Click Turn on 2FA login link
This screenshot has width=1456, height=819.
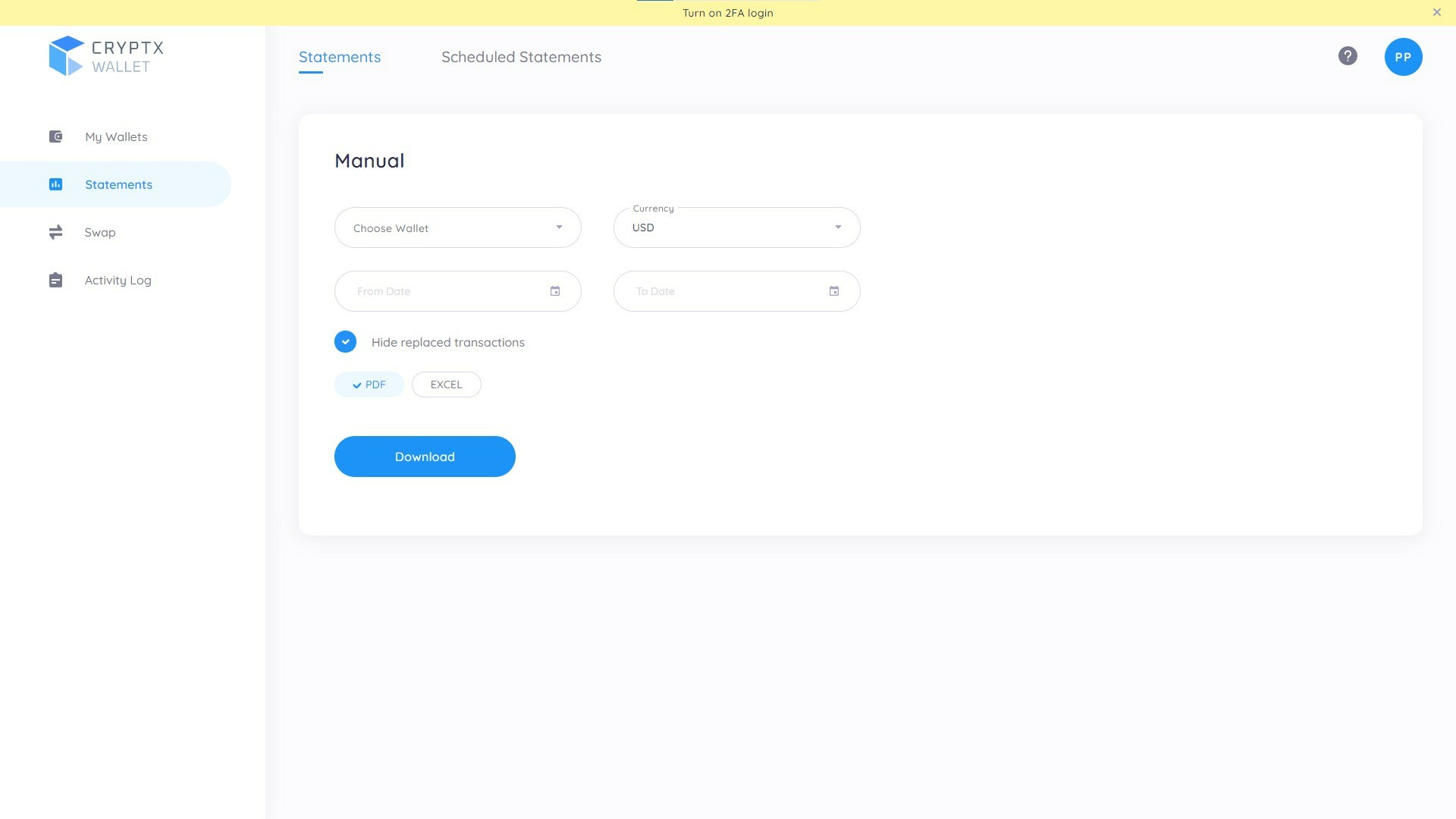point(728,12)
